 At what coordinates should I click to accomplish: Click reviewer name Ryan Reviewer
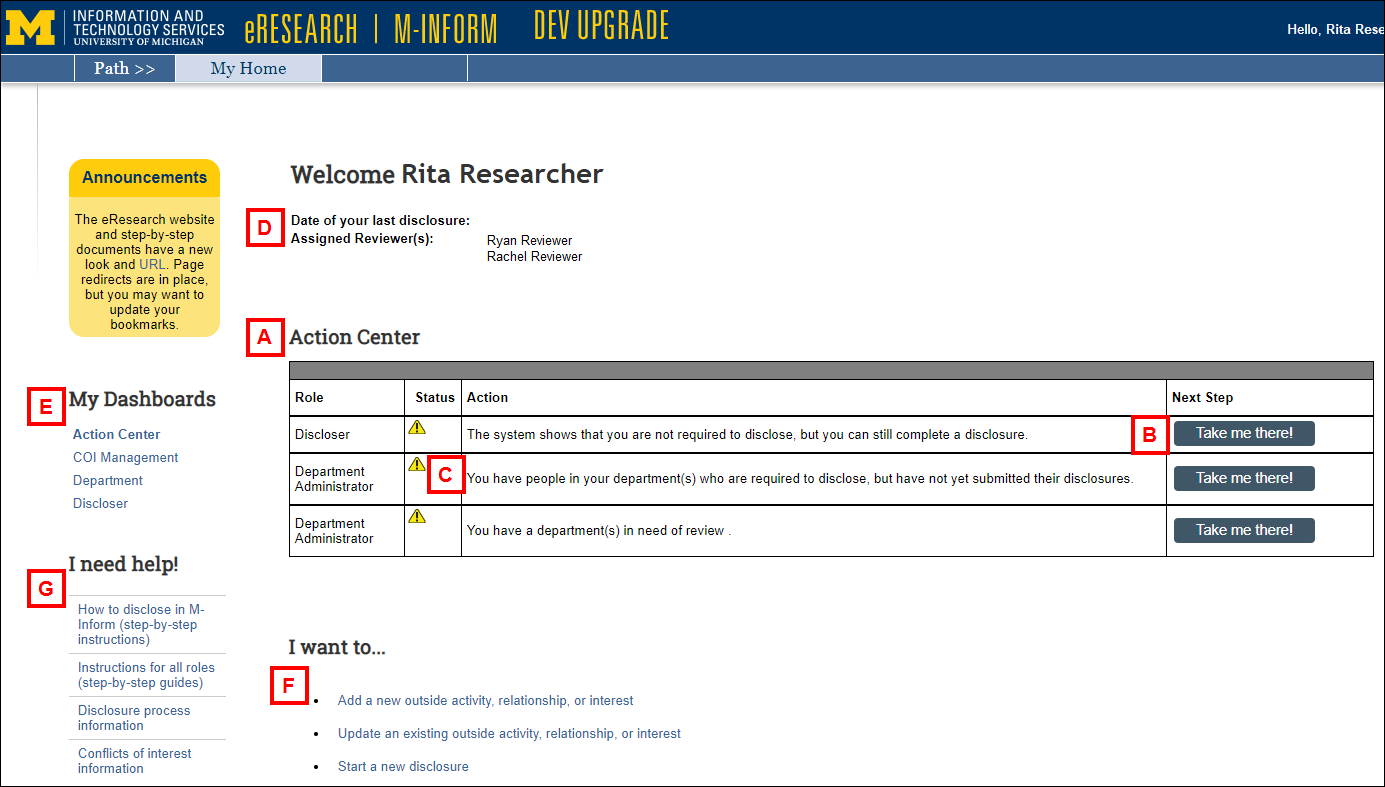coord(530,240)
